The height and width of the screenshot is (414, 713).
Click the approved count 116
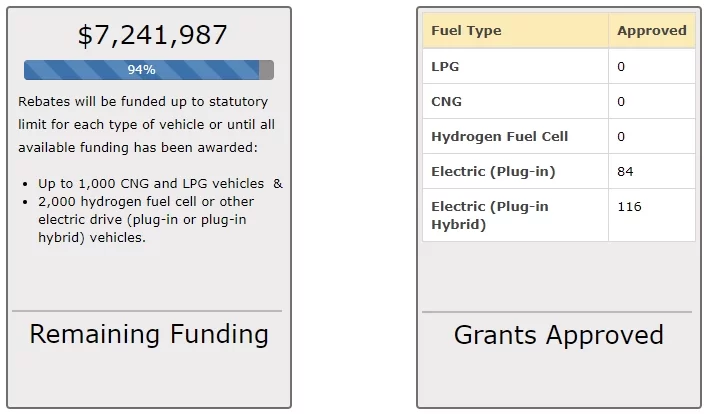(x=629, y=207)
